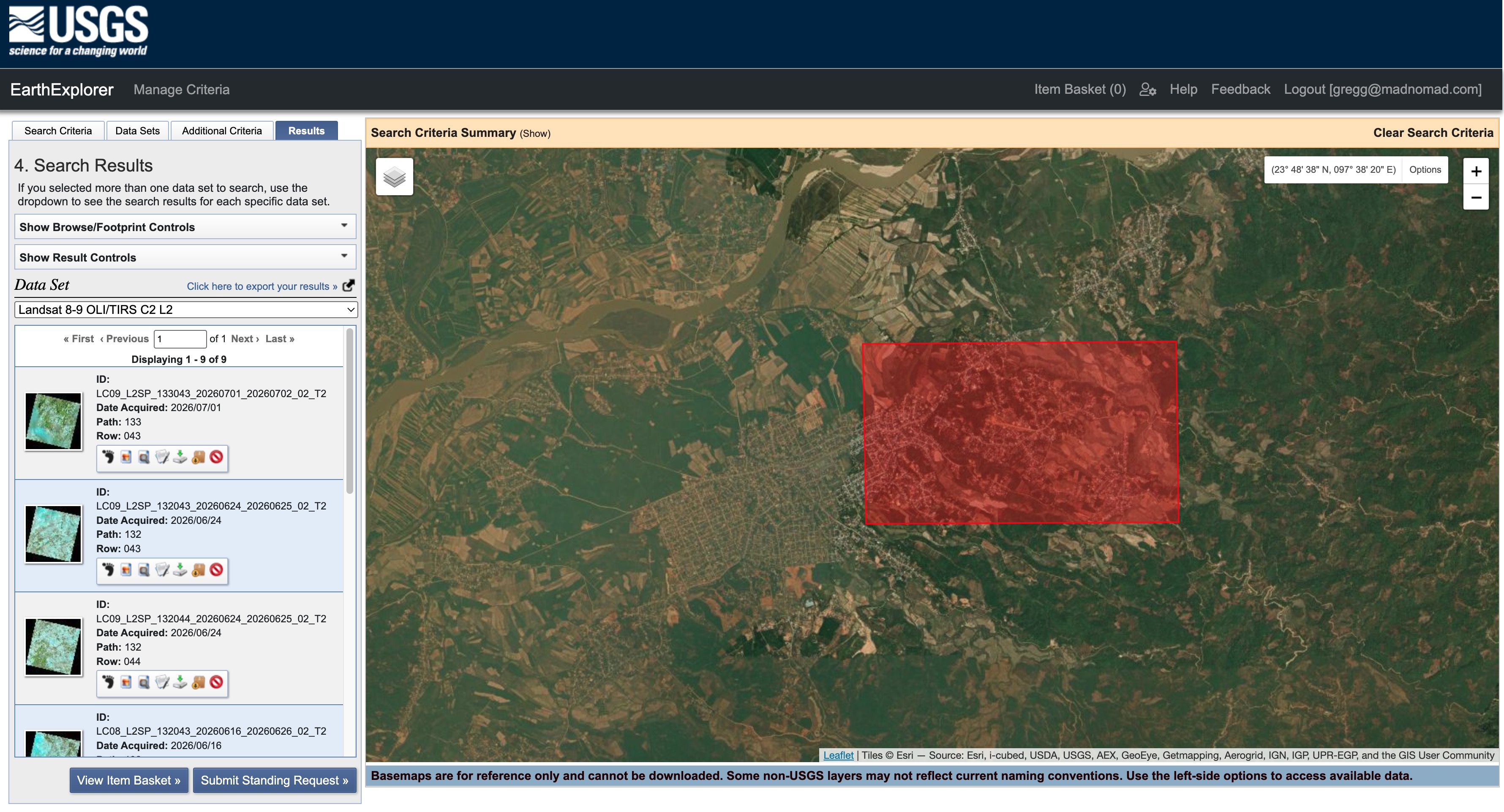Viewport: 1504px width, 812px height.
Task: Open metadata for scene LC09_L2SP_133043
Action: [162, 457]
